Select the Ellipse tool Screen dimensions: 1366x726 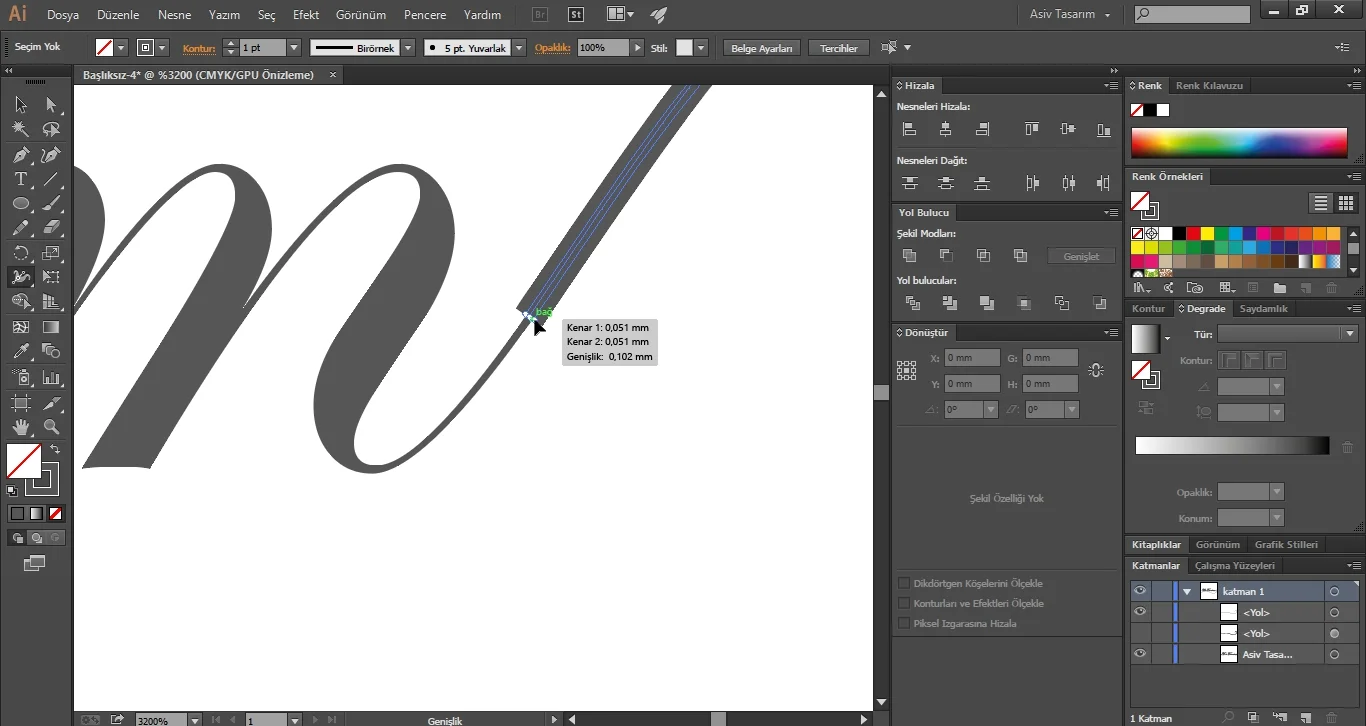pos(21,203)
